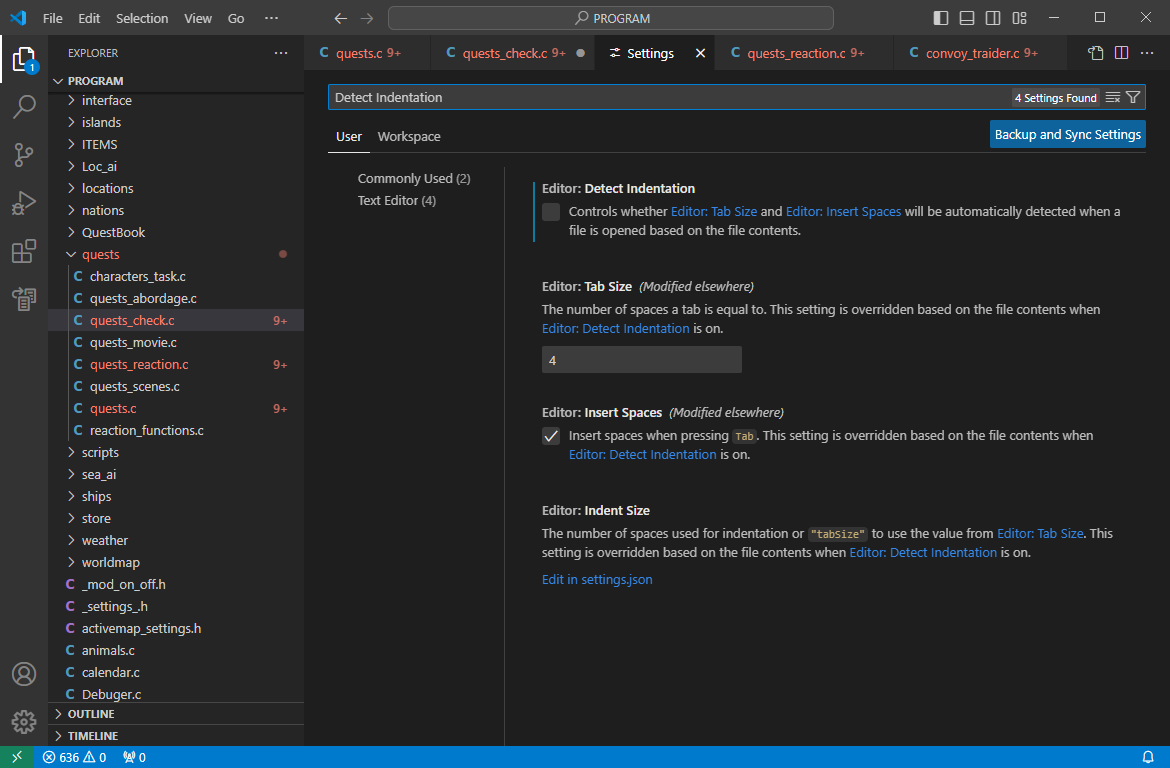Open the Source Control view
1170x768 pixels.
[24, 154]
